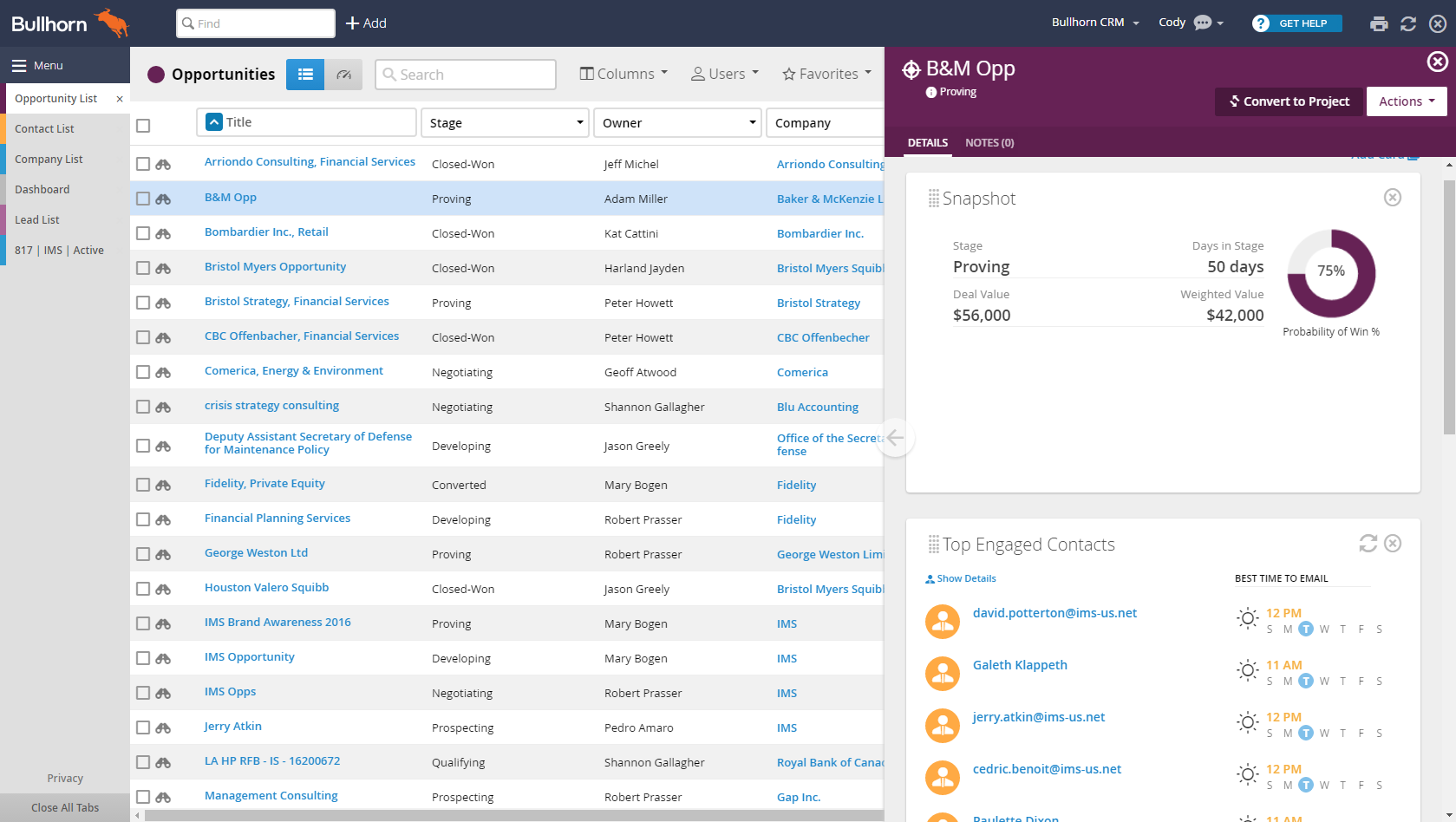Tick the checkbox for B&M Opp row
1456x822 pixels.
click(x=143, y=199)
